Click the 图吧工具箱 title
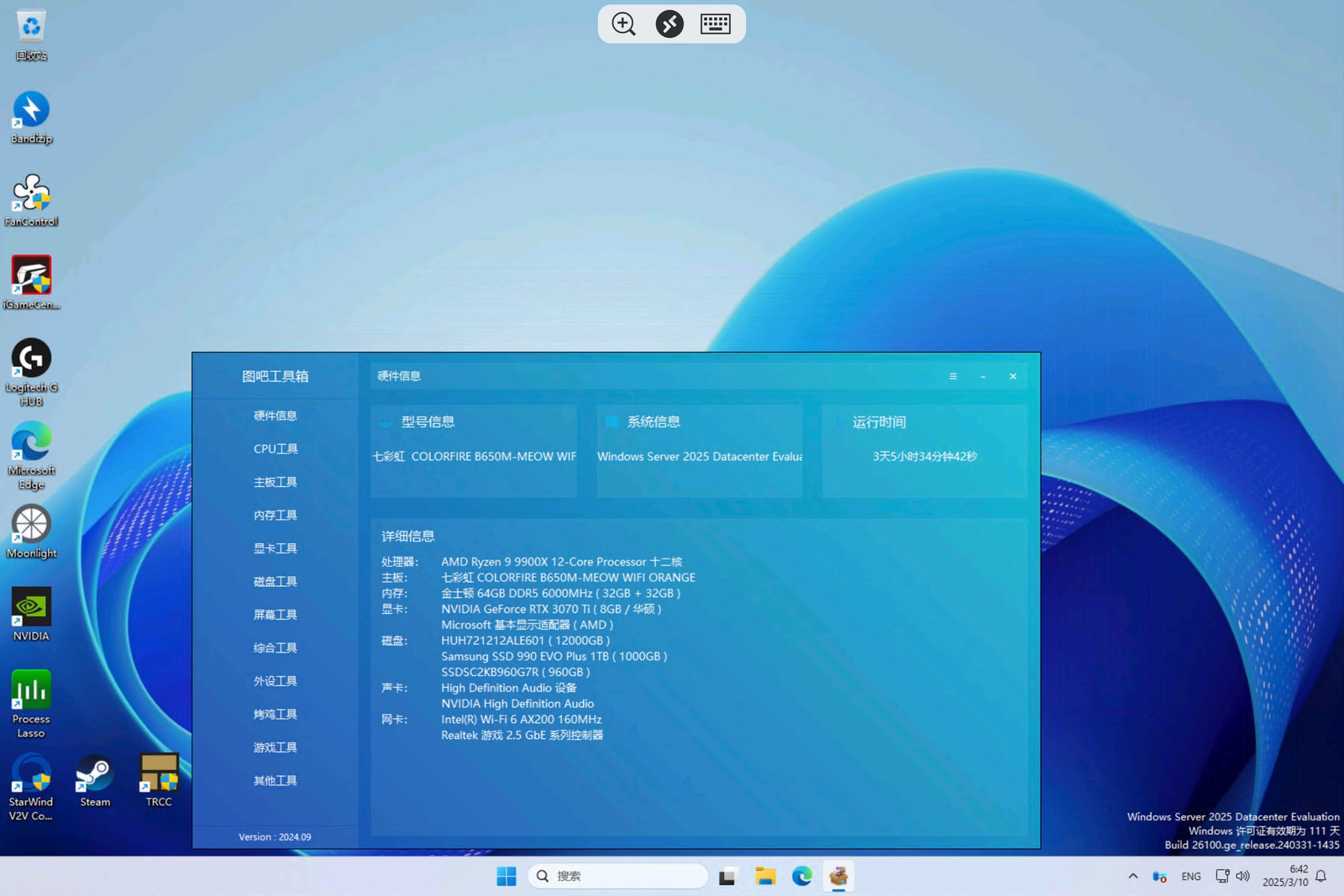The height and width of the screenshot is (896, 1344). [x=276, y=376]
